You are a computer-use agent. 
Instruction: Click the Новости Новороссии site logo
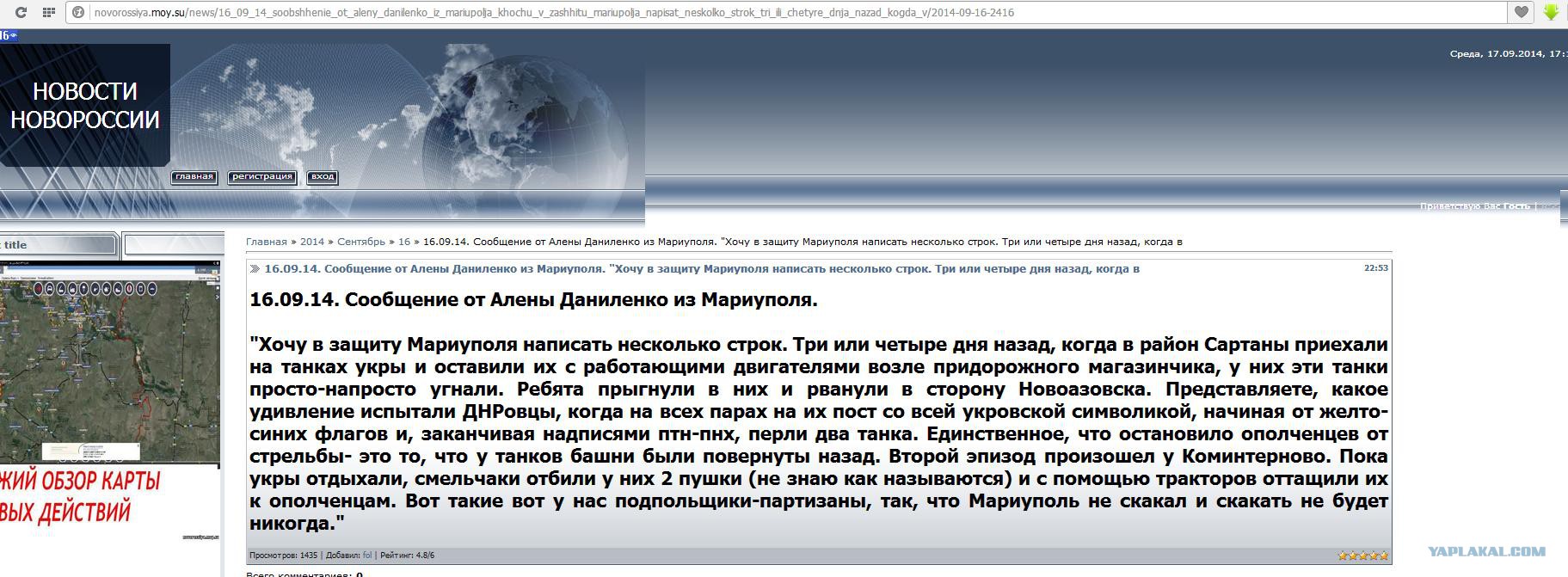pos(84,105)
